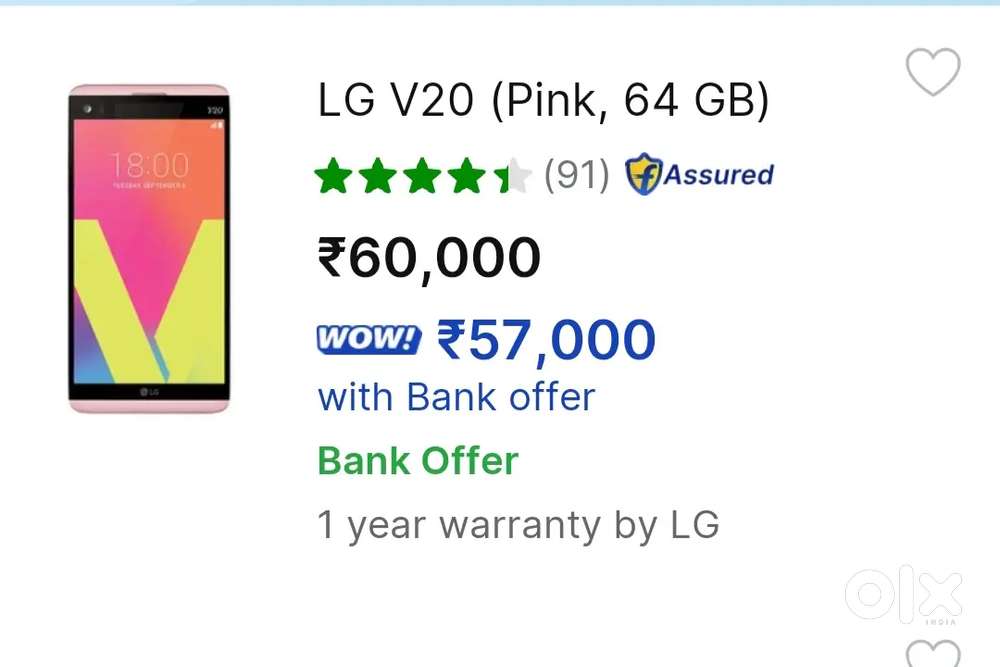Viewport: 1000px width, 667px height.
Task: Select the half-filled fifth rating star
Action: 513,175
